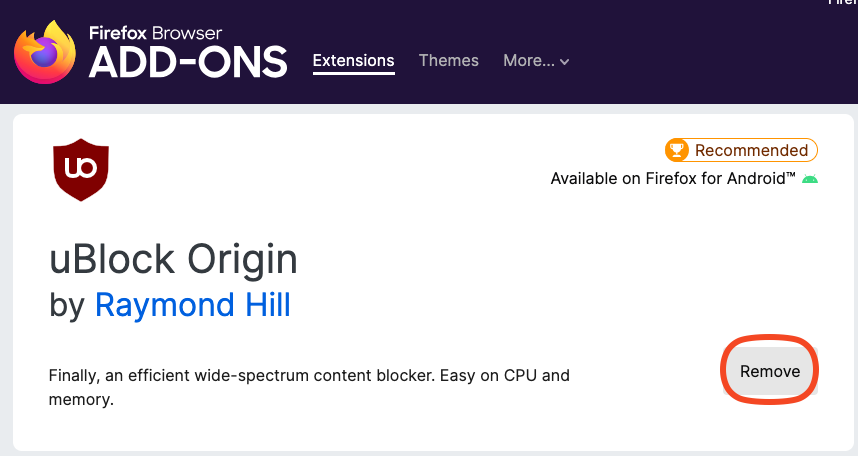Click the cut-off link at the header's top right

pos(843,2)
